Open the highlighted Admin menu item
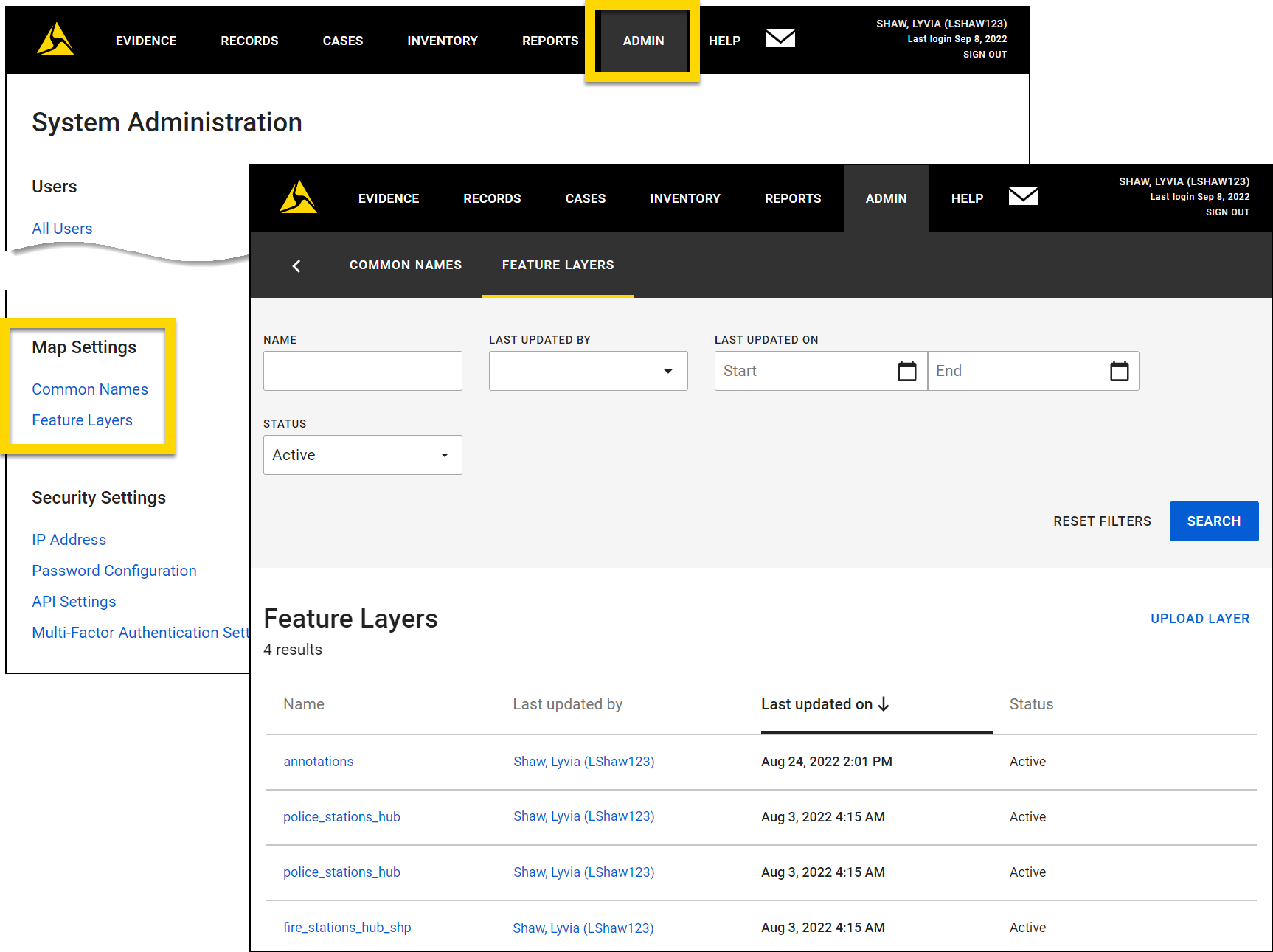This screenshot has height=952, width=1273. [642, 41]
